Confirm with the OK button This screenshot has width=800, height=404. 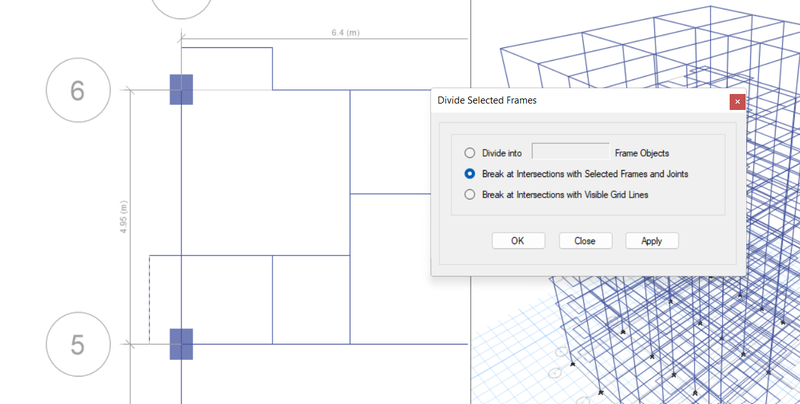tap(518, 241)
